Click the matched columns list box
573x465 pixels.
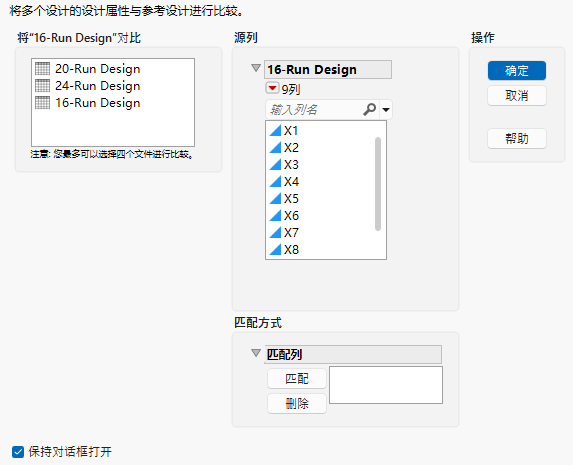click(x=386, y=385)
